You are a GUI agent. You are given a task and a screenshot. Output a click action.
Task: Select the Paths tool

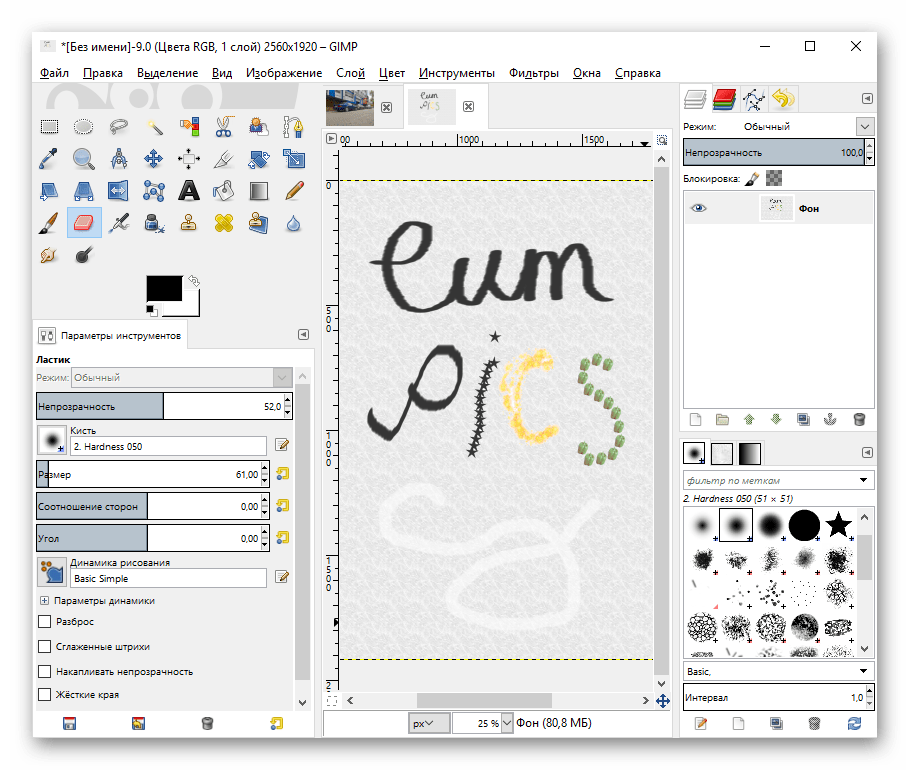[293, 126]
